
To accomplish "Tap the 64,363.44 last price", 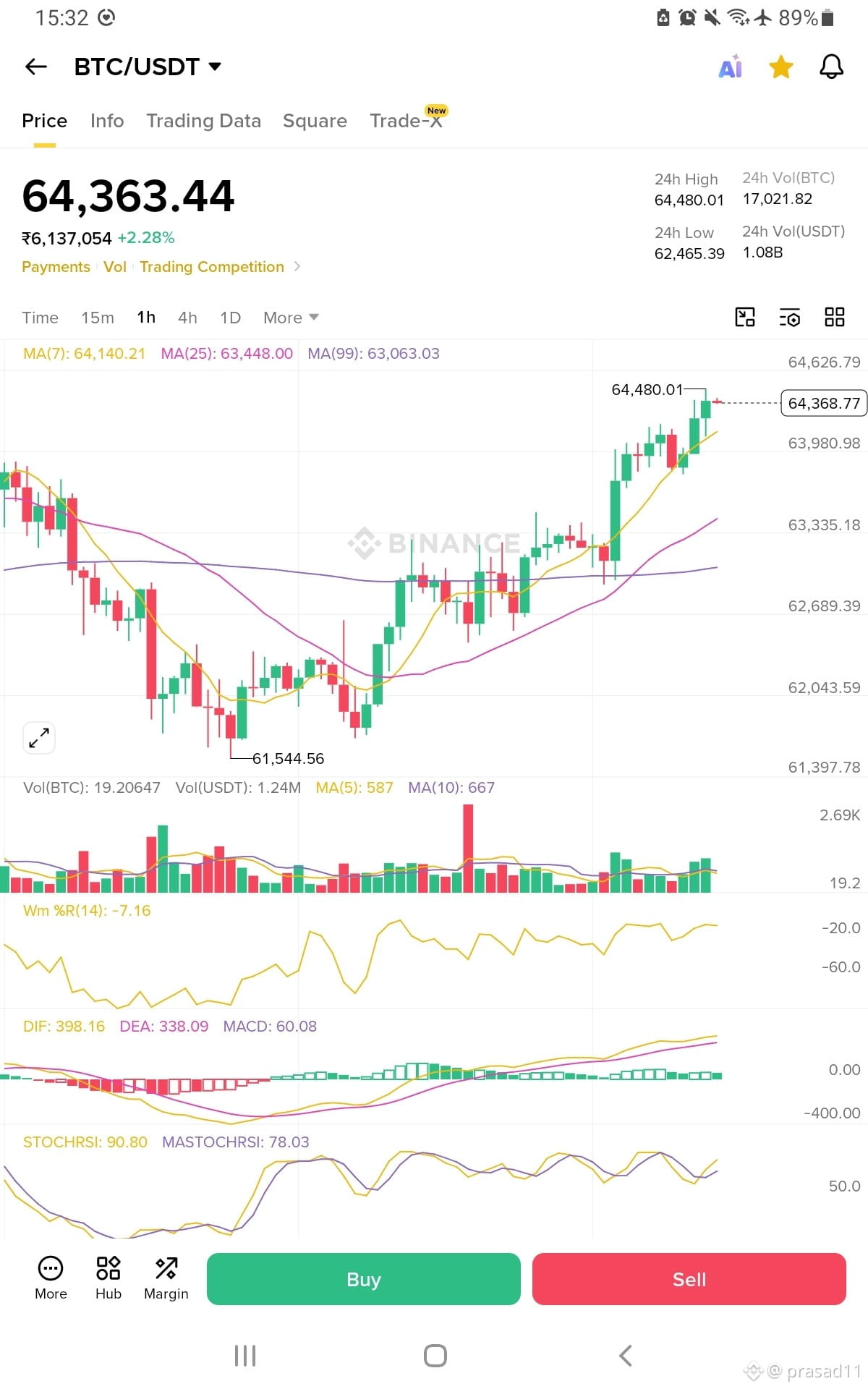I will (x=128, y=196).
